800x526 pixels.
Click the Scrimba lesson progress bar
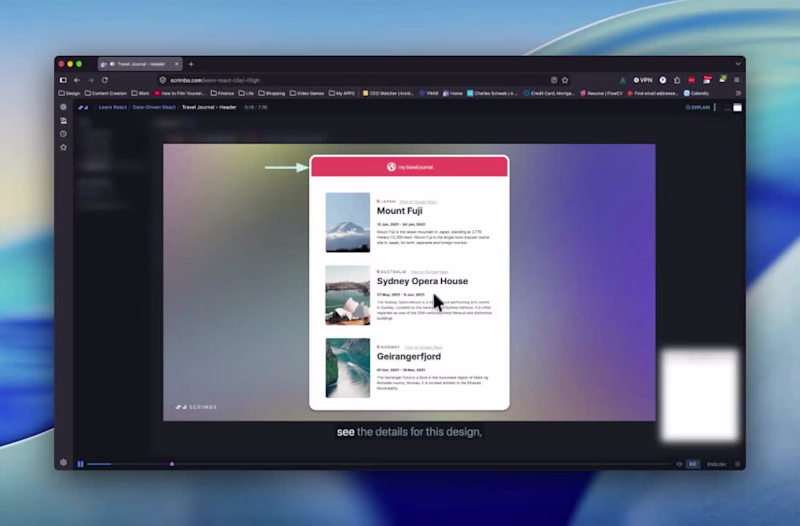point(379,464)
